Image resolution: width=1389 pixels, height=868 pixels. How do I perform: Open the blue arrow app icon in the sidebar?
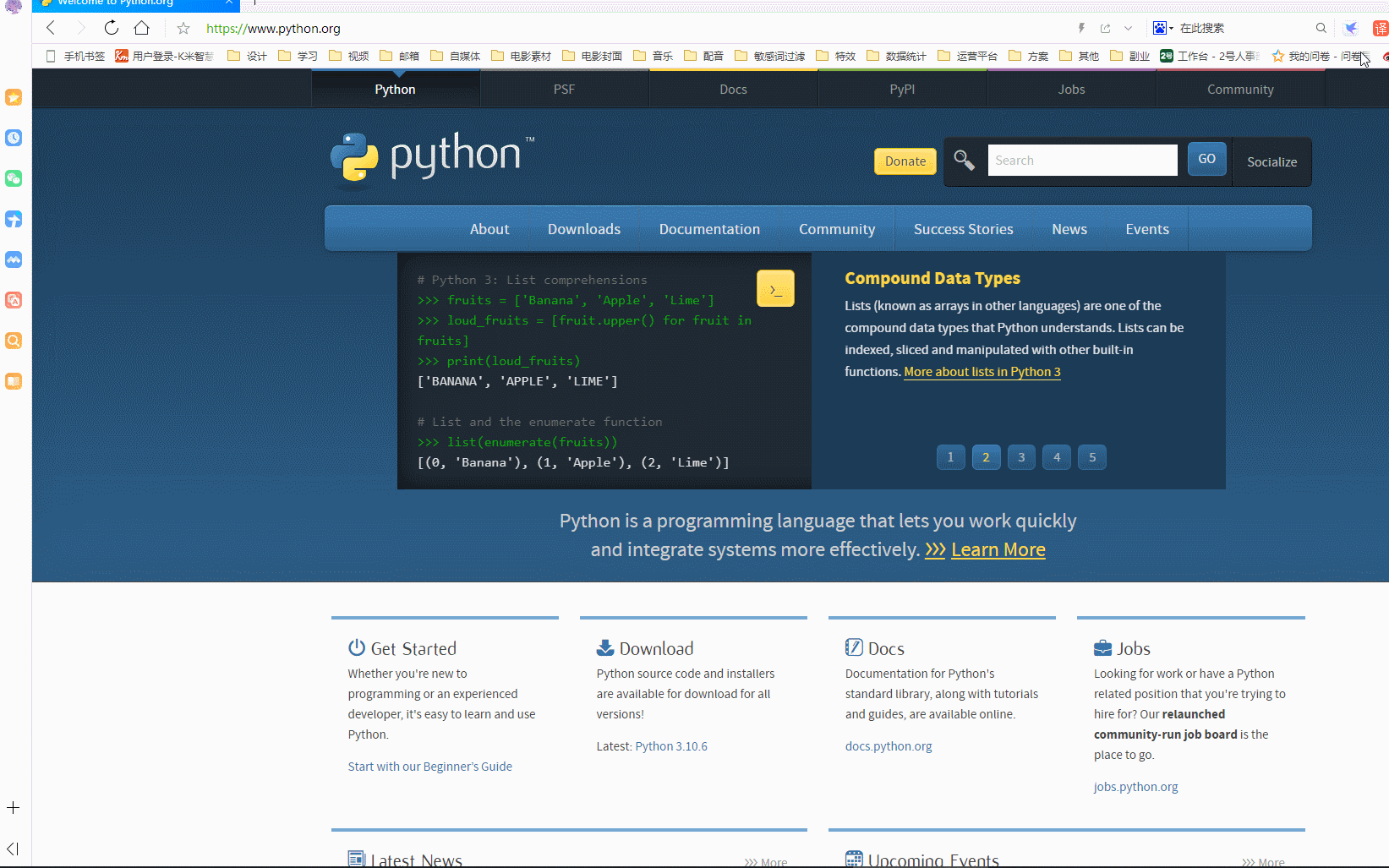pyautogui.click(x=14, y=219)
